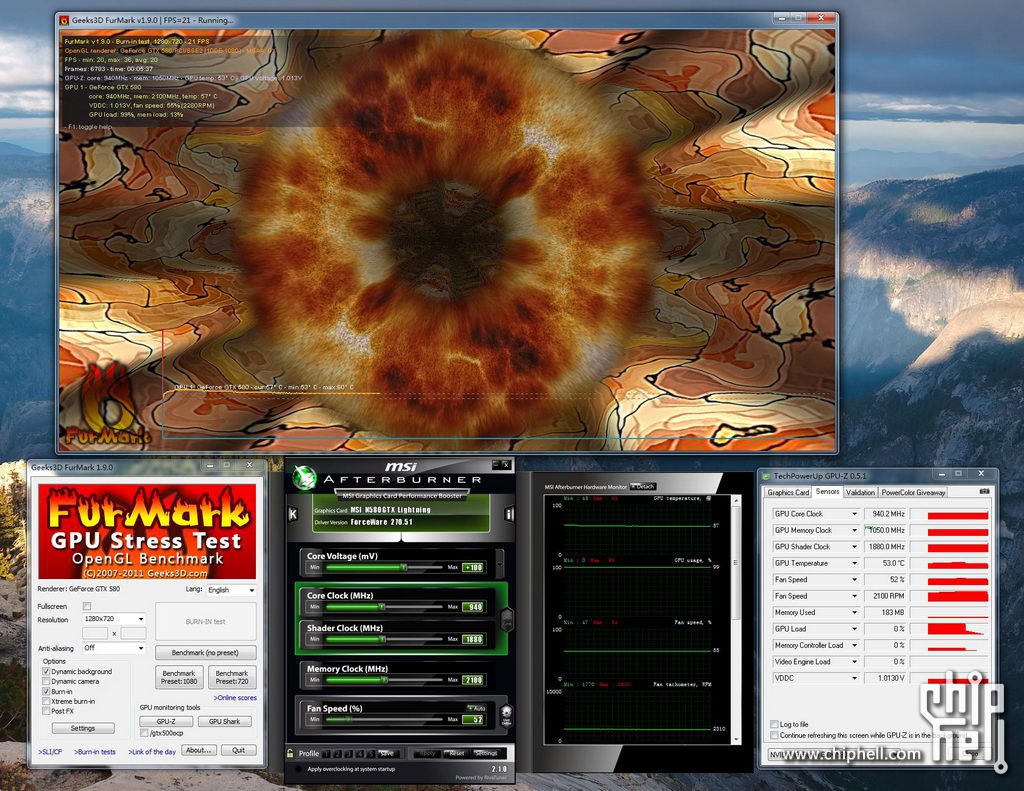Open the GPU Temperature sensor dropdown

(854, 563)
